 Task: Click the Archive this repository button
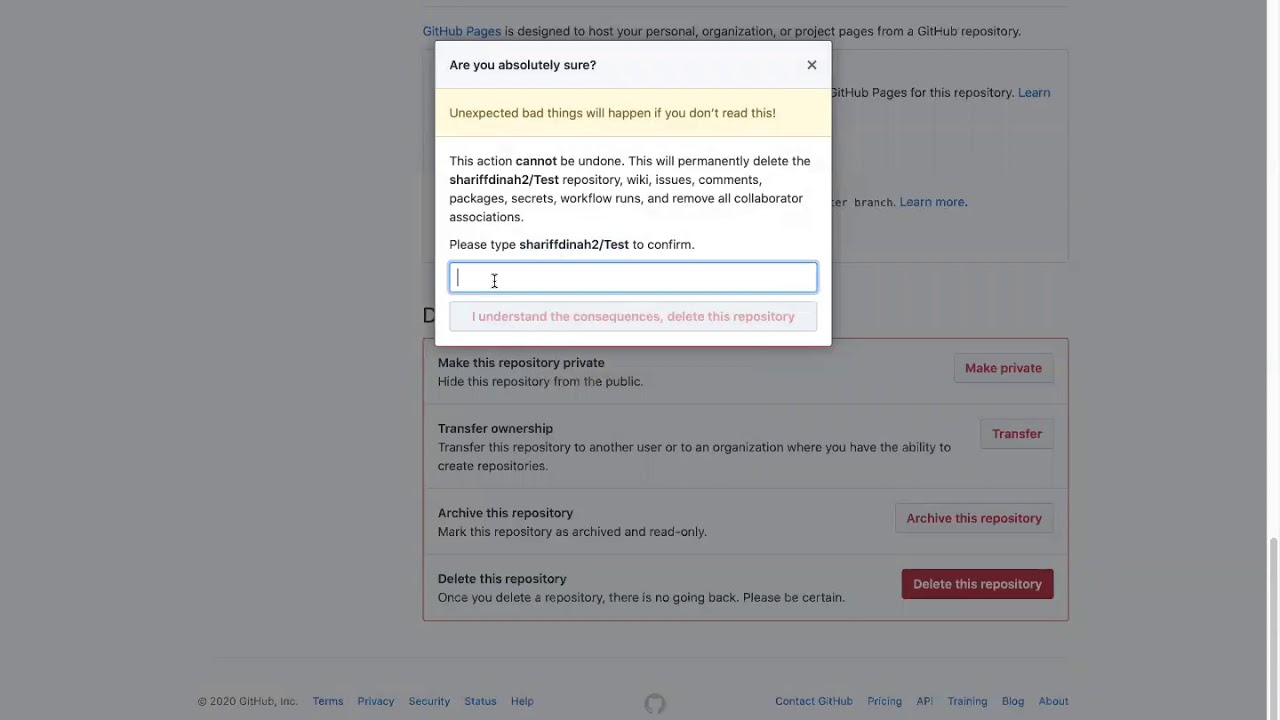(x=974, y=518)
